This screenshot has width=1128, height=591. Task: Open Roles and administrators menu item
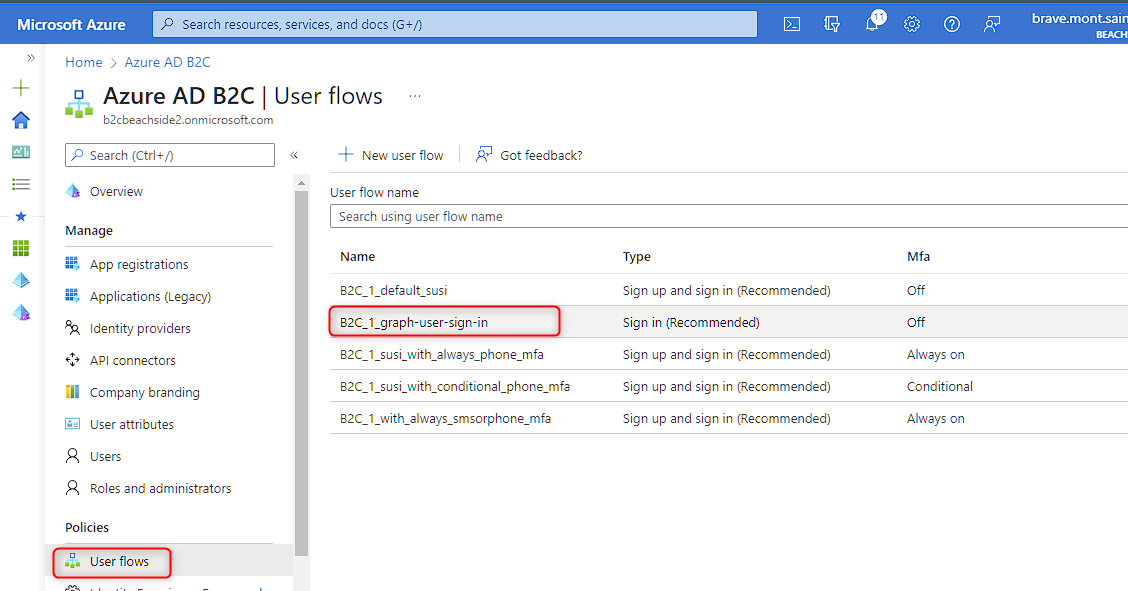point(160,488)
